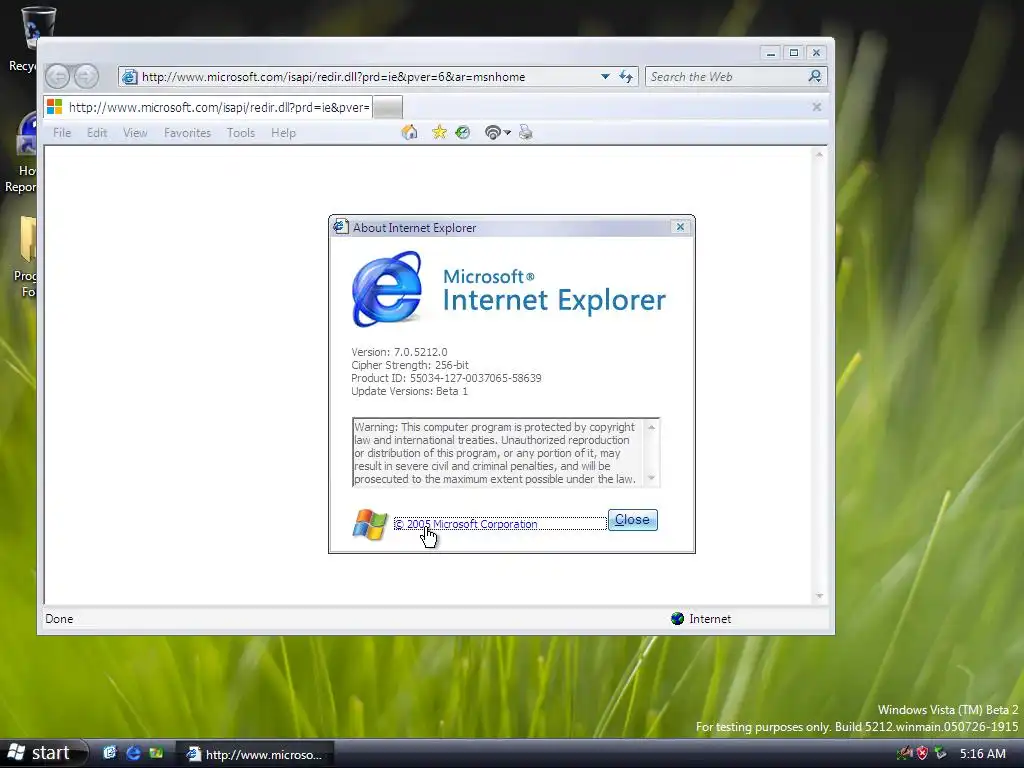Click the Version: 7.0.5212.0 text

click(x=399, y=352)
